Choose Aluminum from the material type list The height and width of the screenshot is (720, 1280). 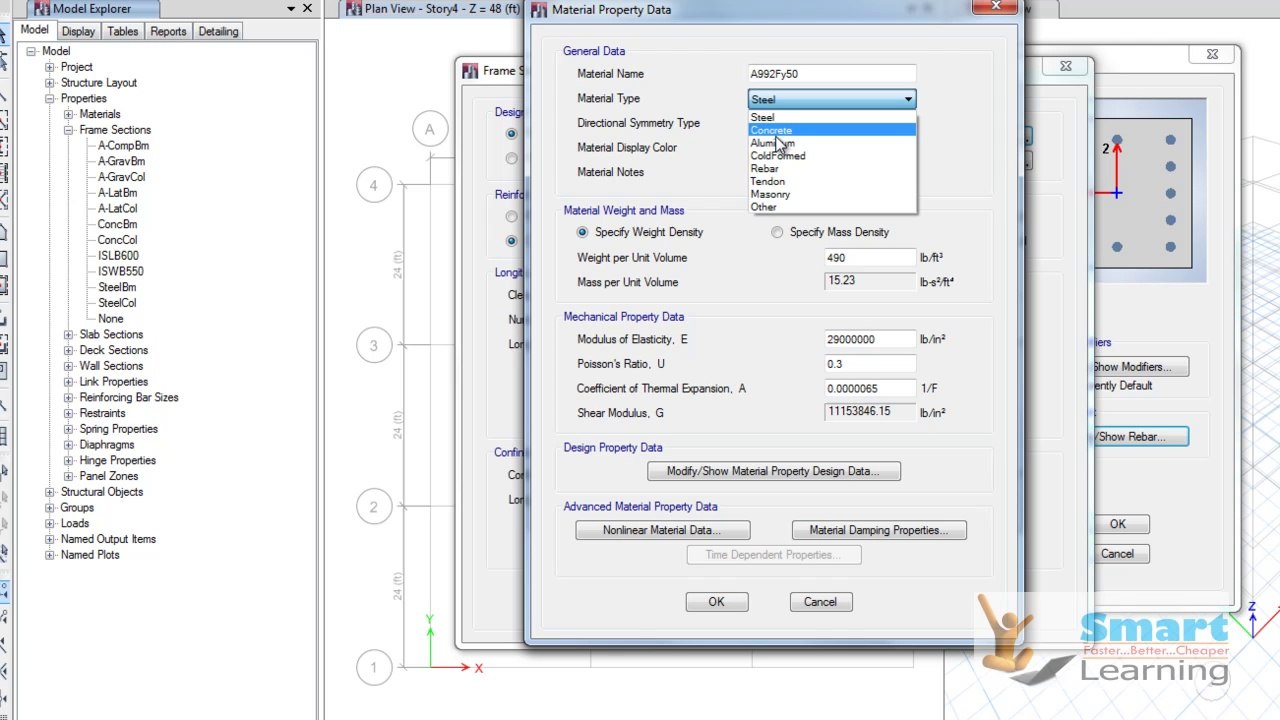(832, 143)
